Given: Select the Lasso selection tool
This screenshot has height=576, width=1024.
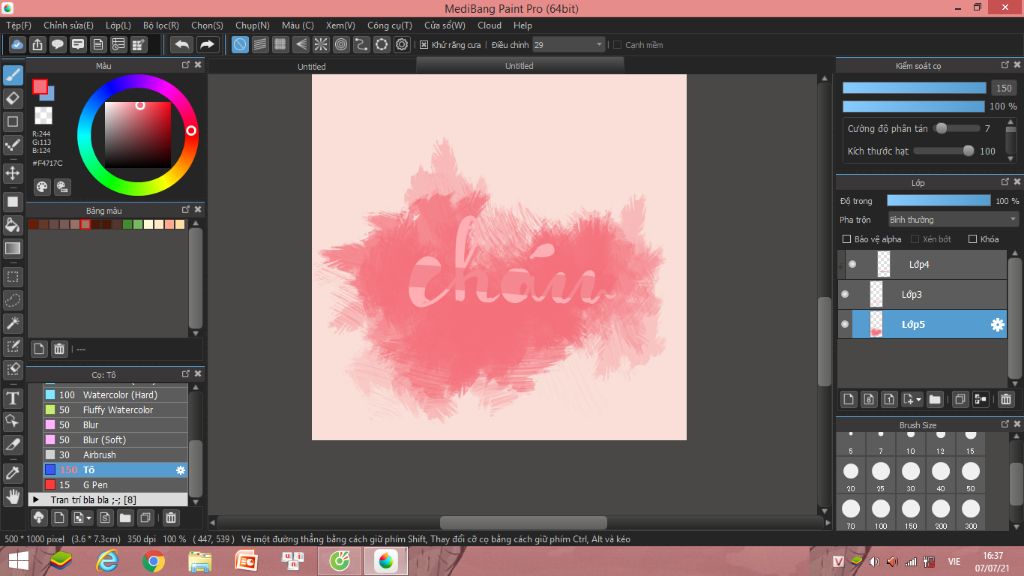Looking at the screenshot, I should coord(13,300).
